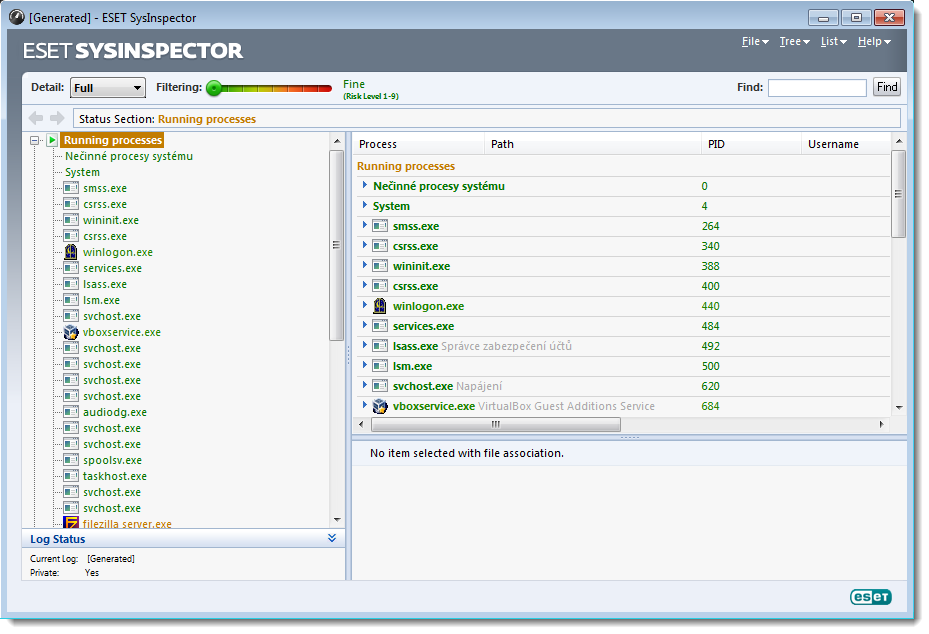
Task: Click inside the Find text field
Action: click(817, 88)
